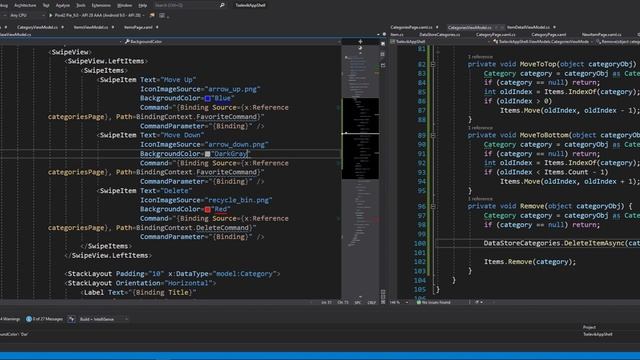Open the Test menu

[x=46, y=5]
